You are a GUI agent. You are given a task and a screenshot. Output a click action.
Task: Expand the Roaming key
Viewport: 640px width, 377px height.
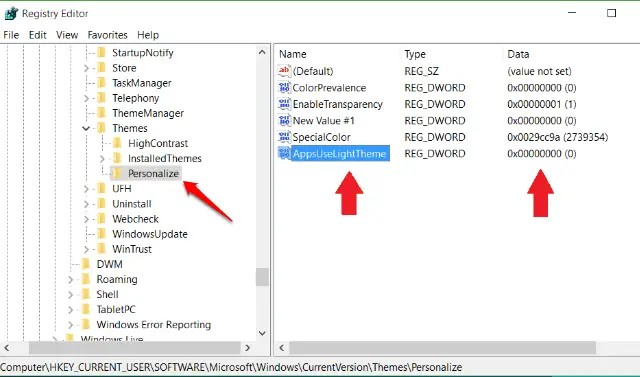point(70,279)
